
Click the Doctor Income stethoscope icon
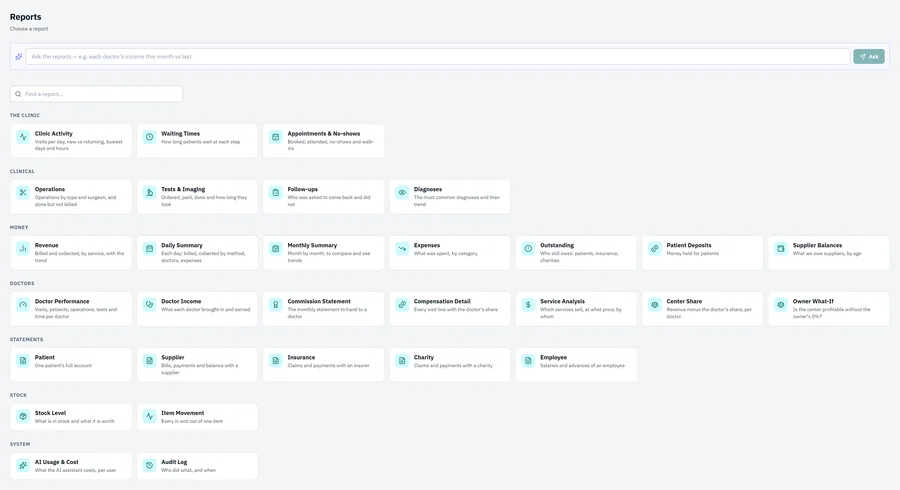pos(149,305)
